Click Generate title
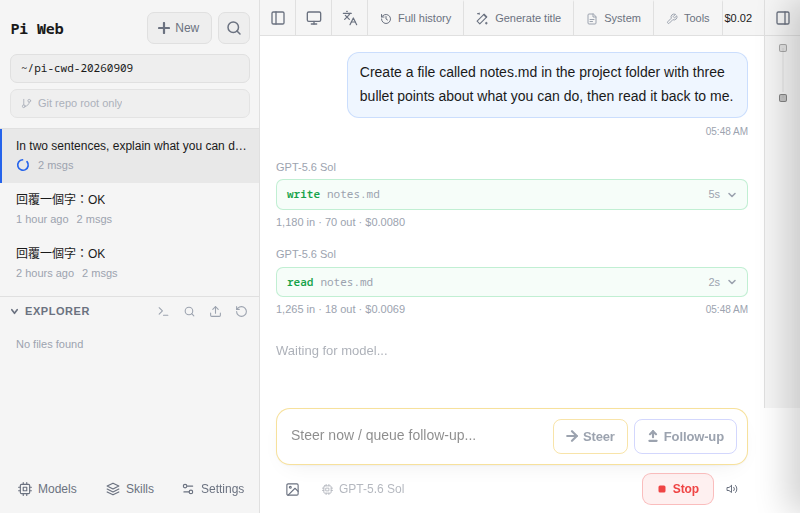 518,18
